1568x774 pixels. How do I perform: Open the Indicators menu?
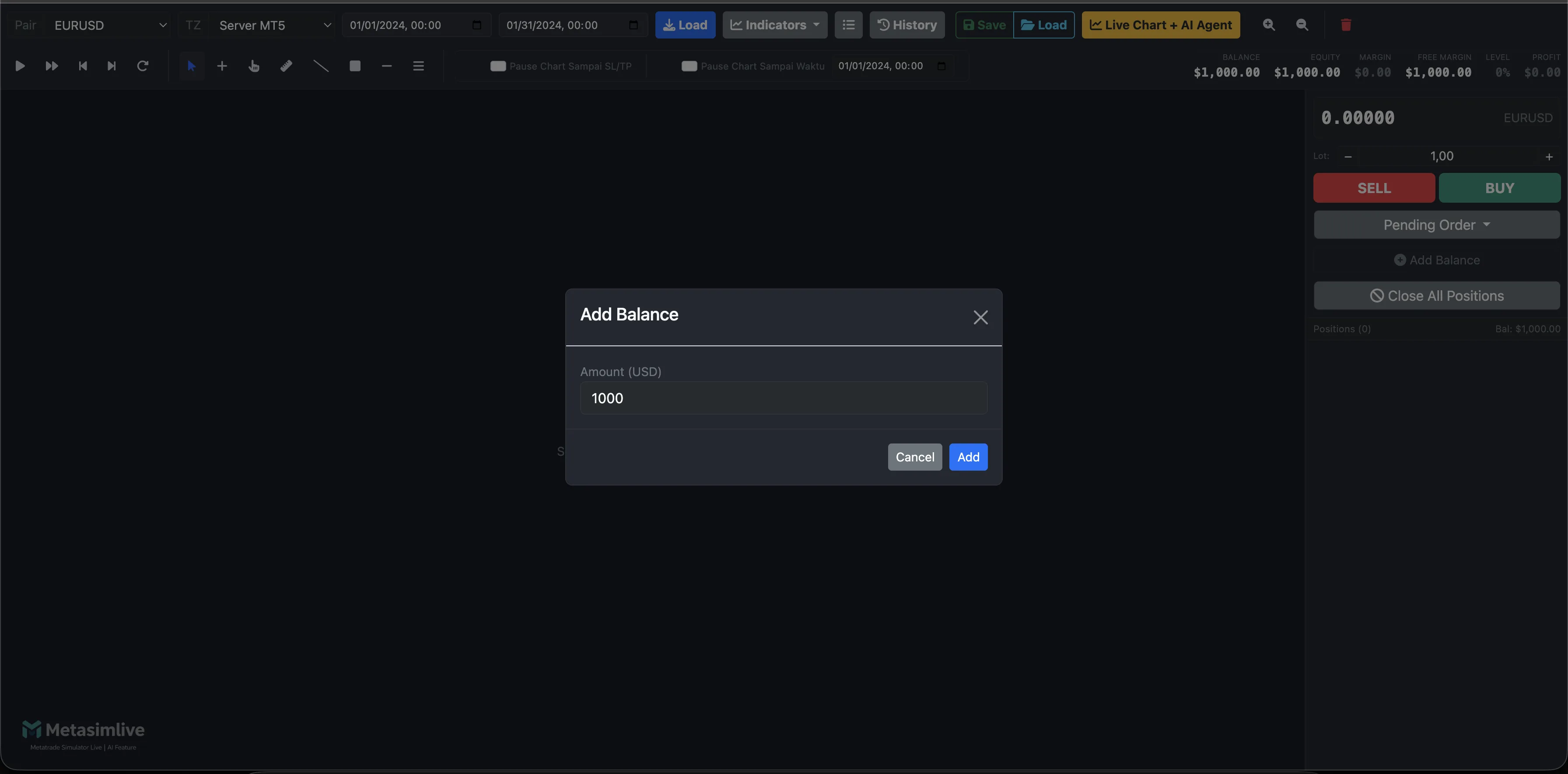tap(774, 25)
